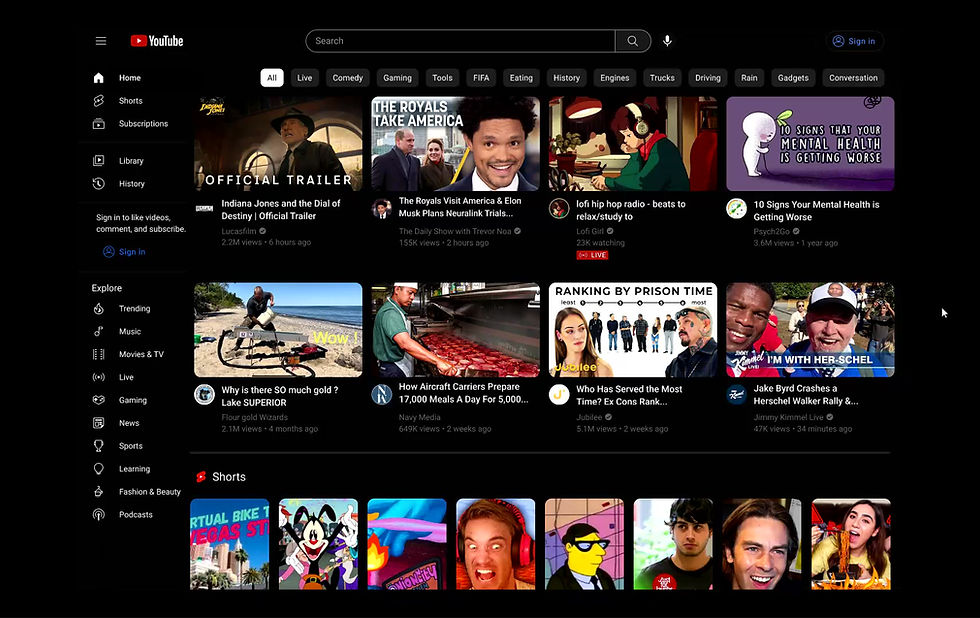The width and height of the screenshot is (980, 618).
Task: Start voice search with microphone icon
Action: click(x=668, y=41)
